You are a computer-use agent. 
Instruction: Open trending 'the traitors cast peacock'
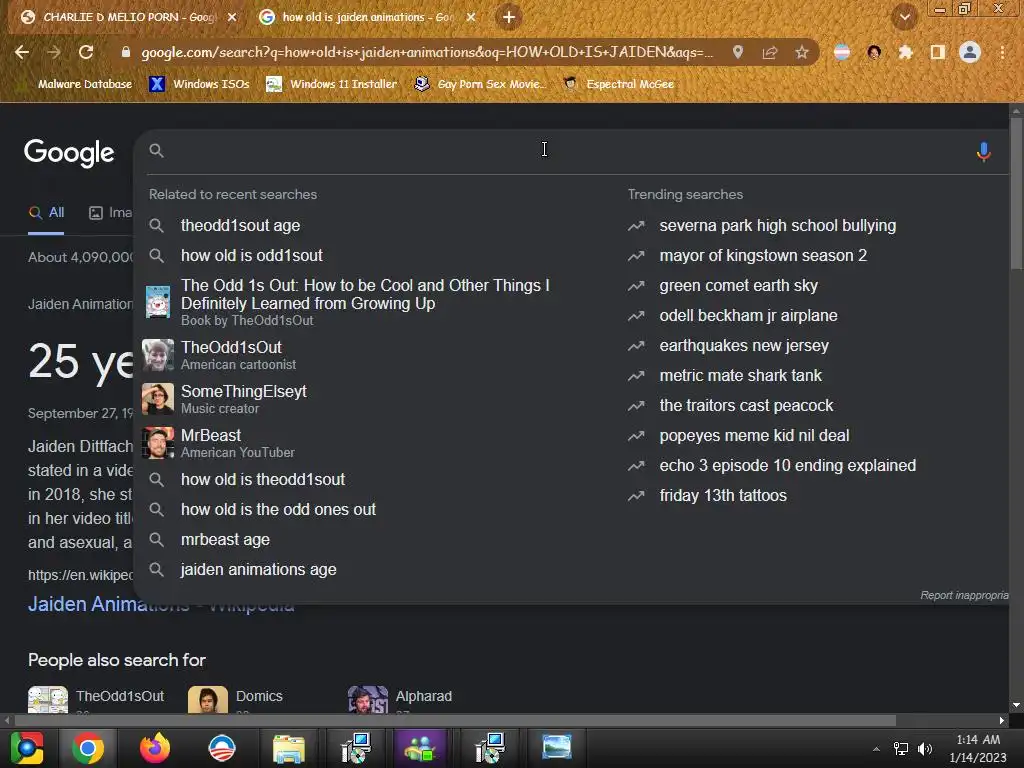pyautogui.click(x=746, y=406)
